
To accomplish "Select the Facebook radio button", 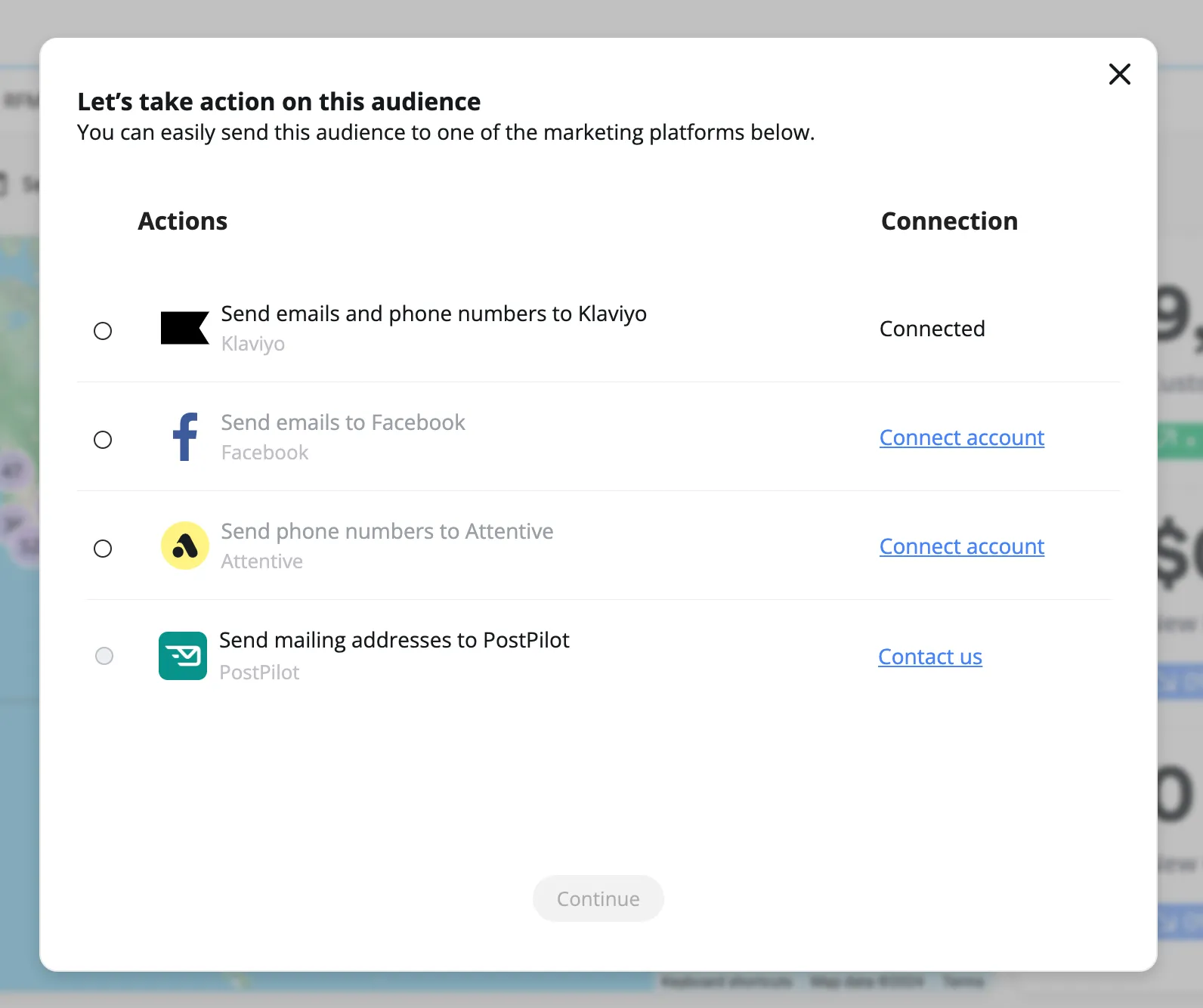I will [x=103, y=440].
